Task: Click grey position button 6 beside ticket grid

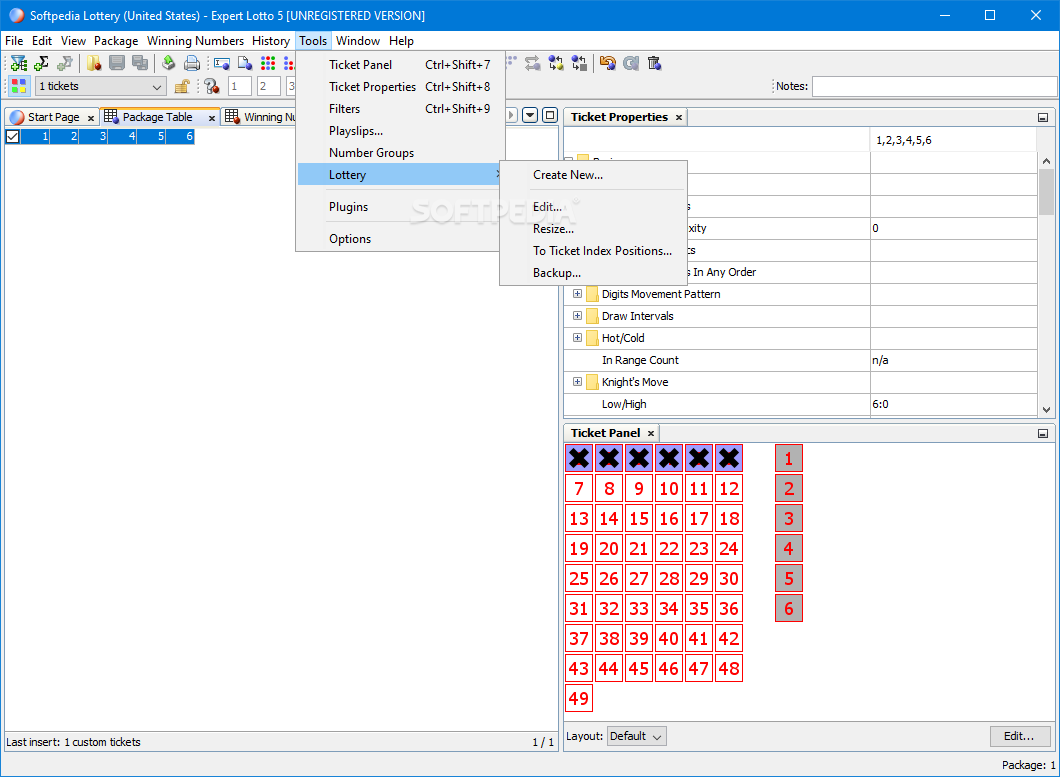Action: tap(788, 609)
